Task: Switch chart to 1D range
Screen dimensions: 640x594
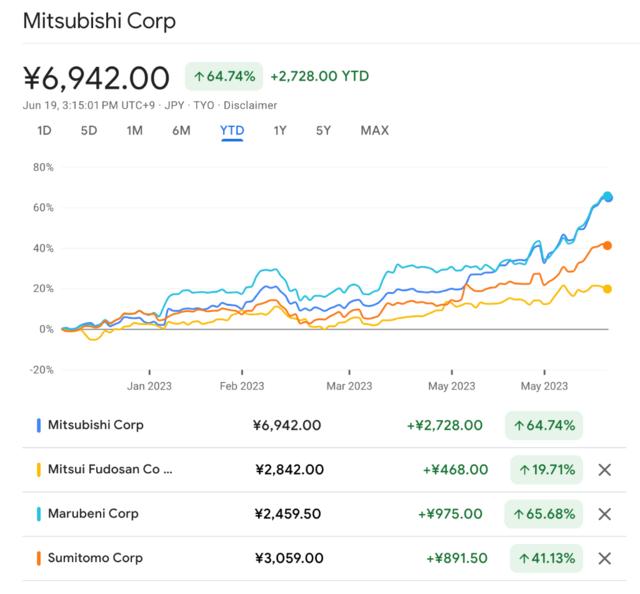Action: point(44,130)
